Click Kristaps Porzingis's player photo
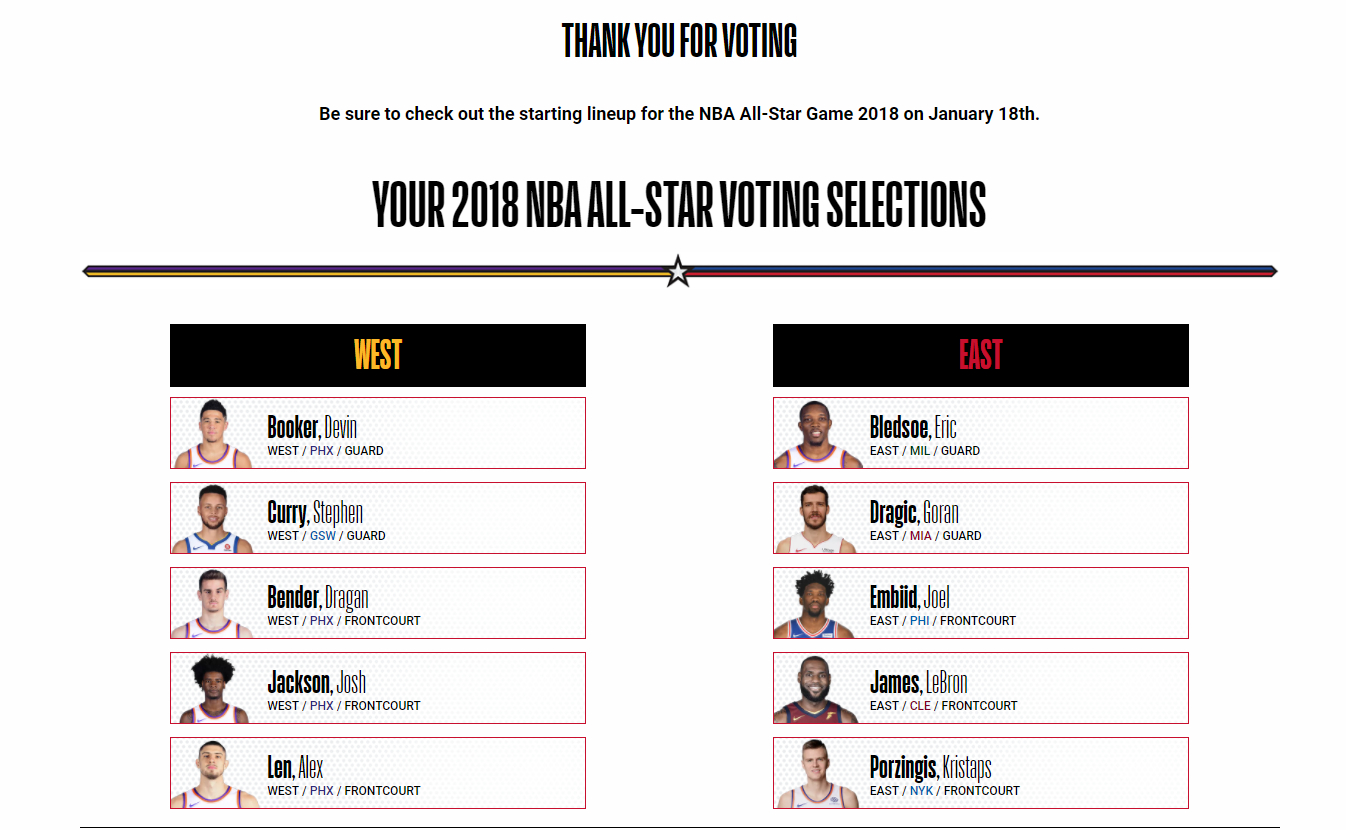The width and height of the screenshot is (1346, 830). [x=817, y=774]
